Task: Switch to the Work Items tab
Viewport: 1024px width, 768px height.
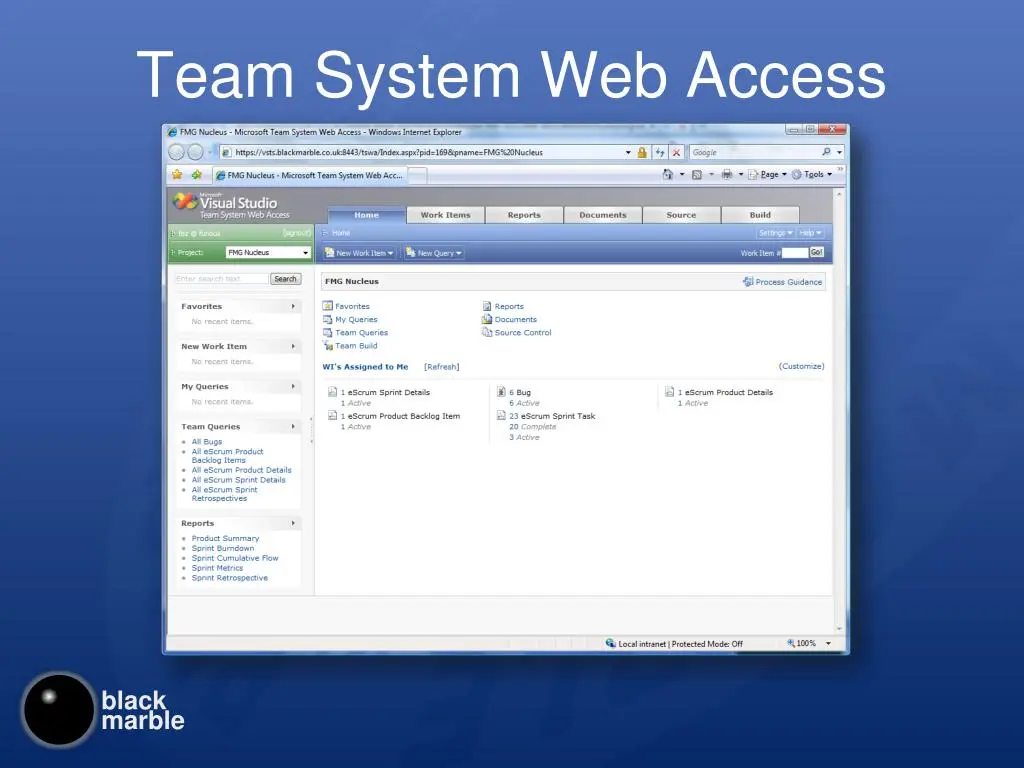Action: click(x=445, y=215)
